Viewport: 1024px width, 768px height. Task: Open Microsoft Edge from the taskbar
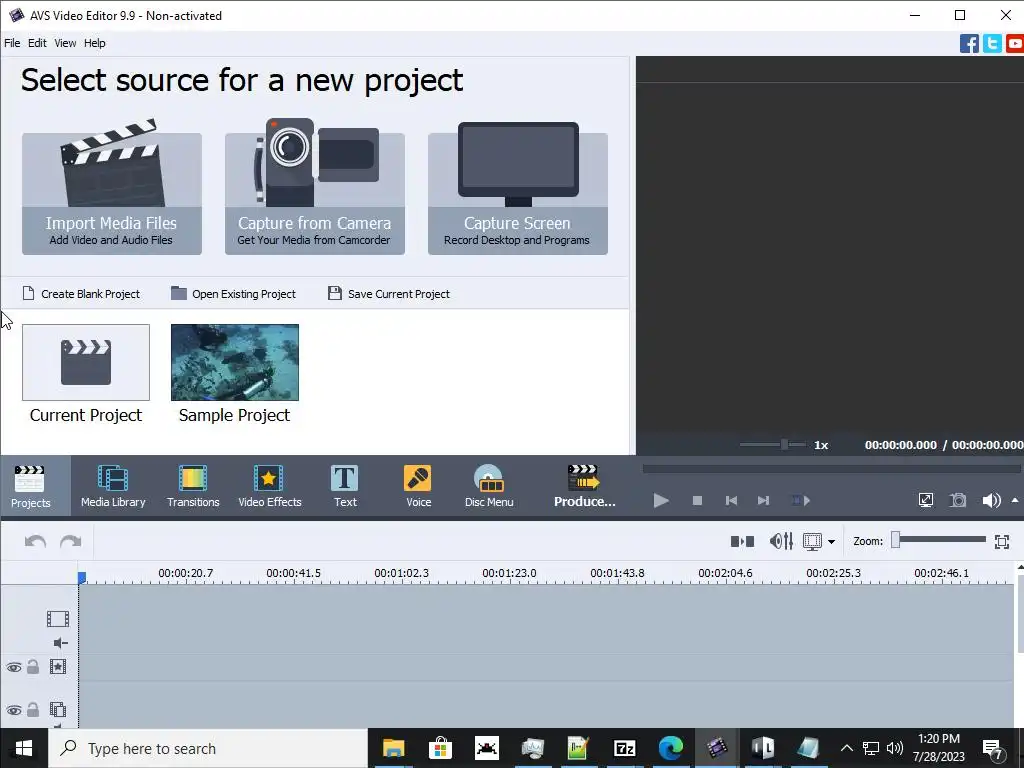click(671, 748)
